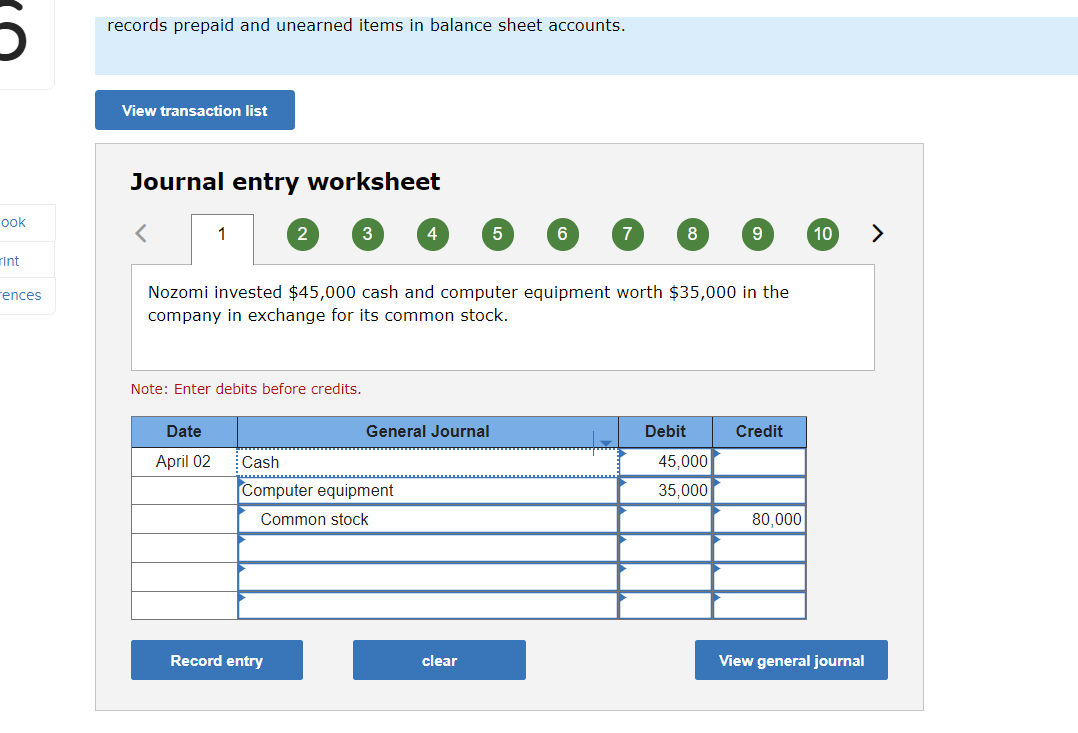This screenshot has width=1078, height=733.
Task: Click the right arrow to view next transactions
Action: pyautogui.click(x=877, y=233)
